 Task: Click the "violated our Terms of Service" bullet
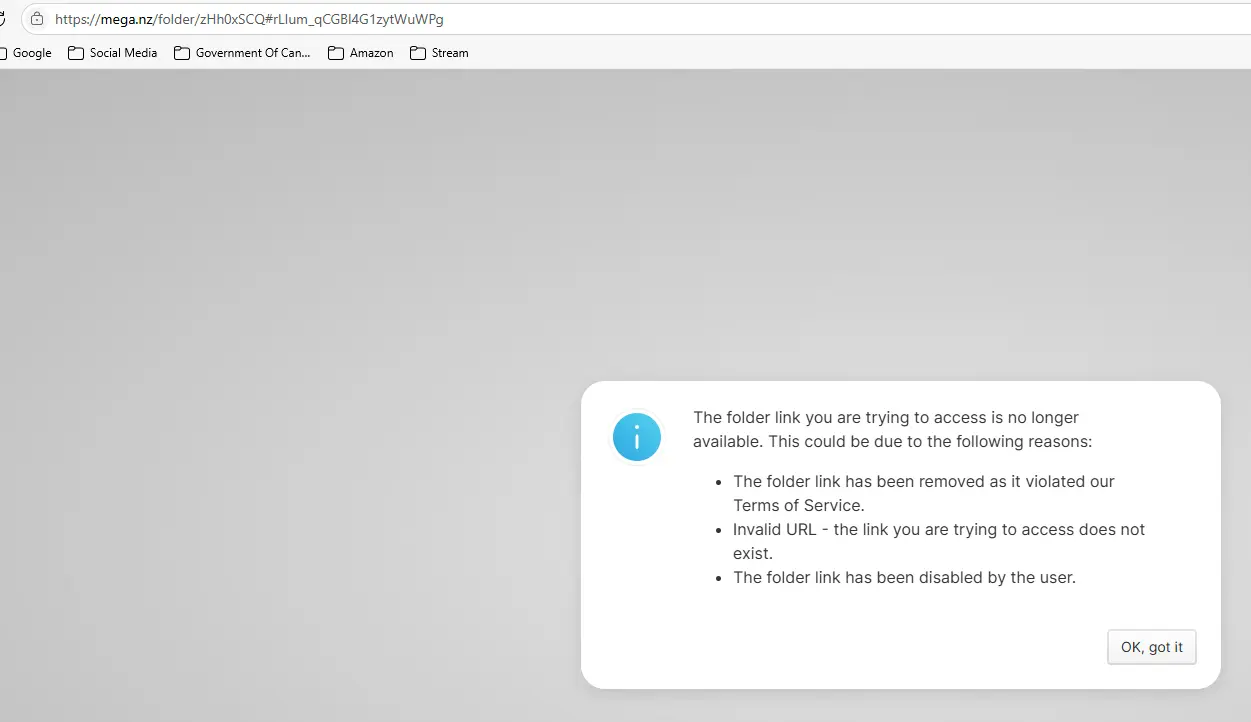coord(923,493)
